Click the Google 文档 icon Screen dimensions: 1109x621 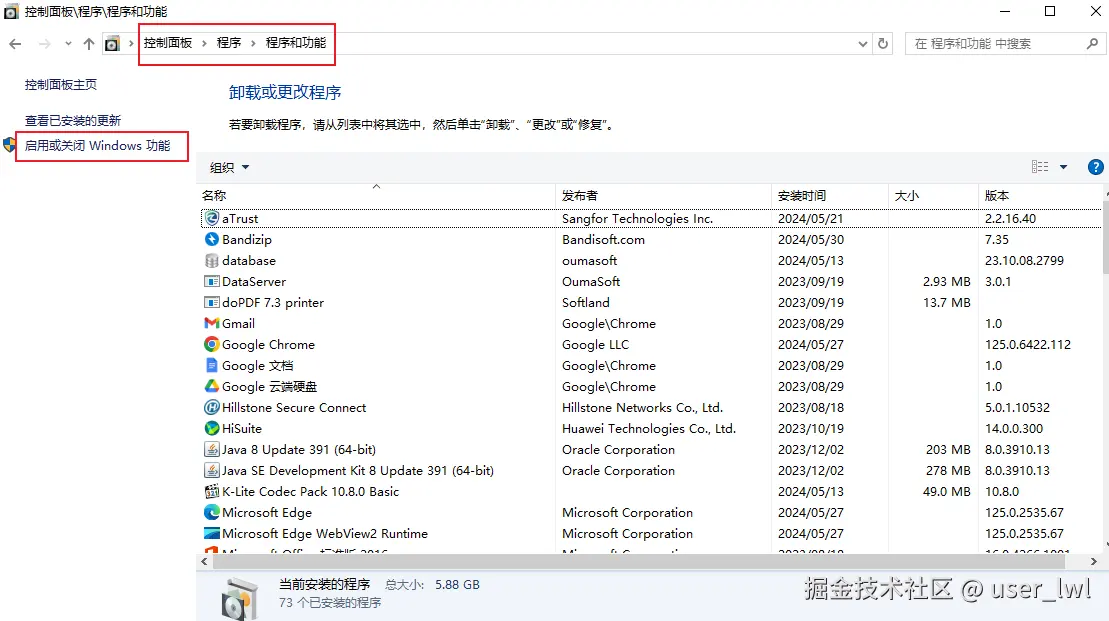211,366
